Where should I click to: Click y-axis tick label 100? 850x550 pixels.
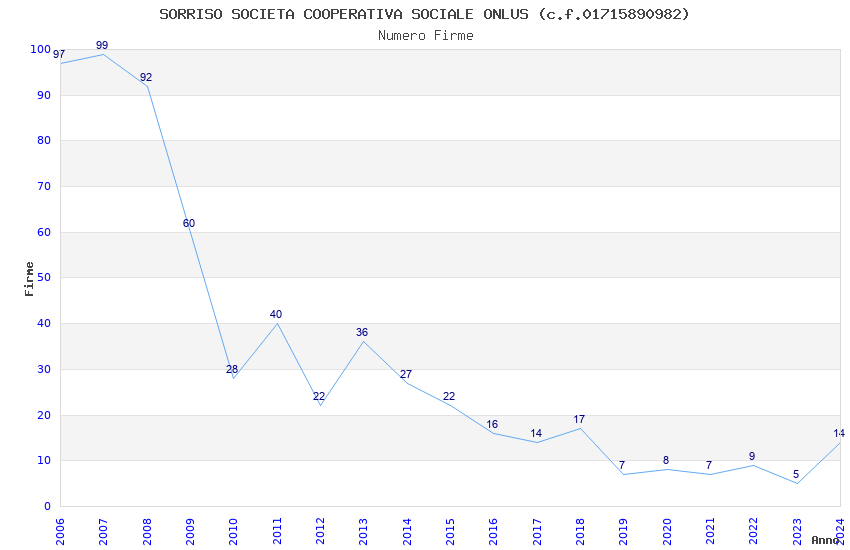[40, 49]
